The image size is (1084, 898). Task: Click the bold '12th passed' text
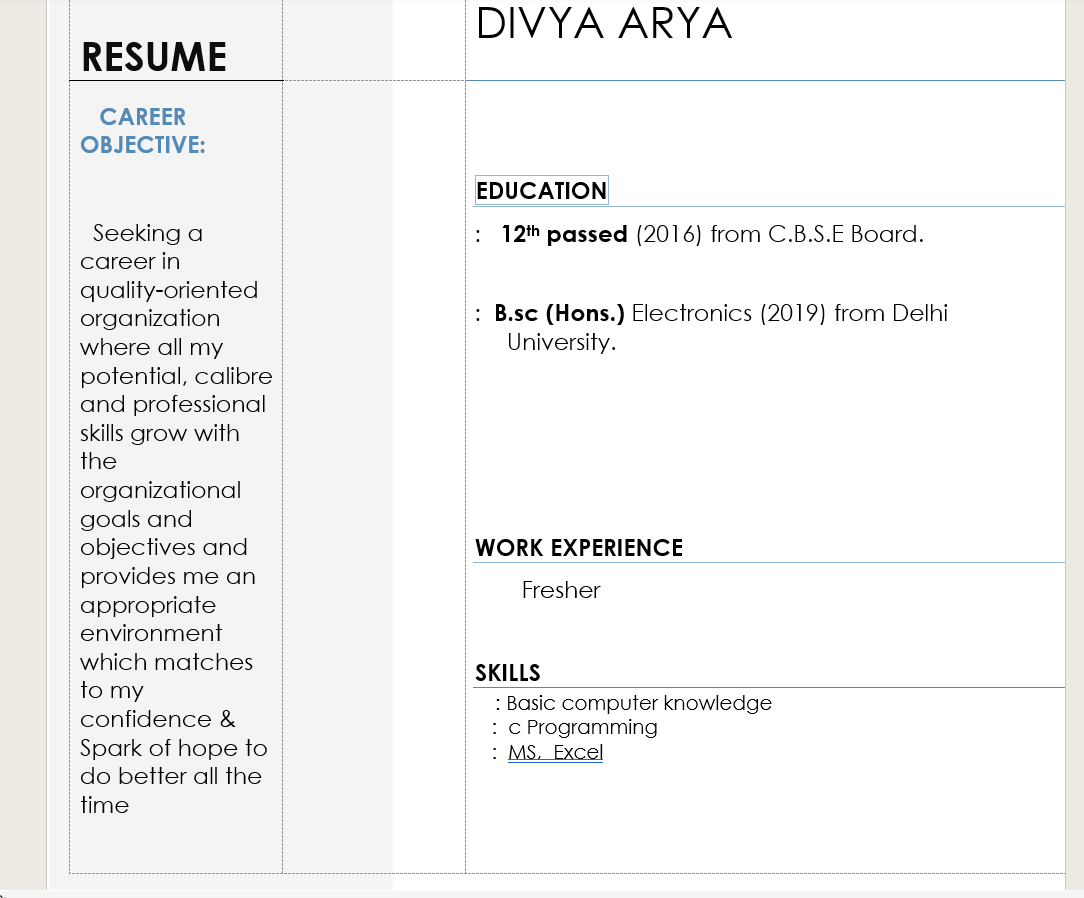(564, 235)
